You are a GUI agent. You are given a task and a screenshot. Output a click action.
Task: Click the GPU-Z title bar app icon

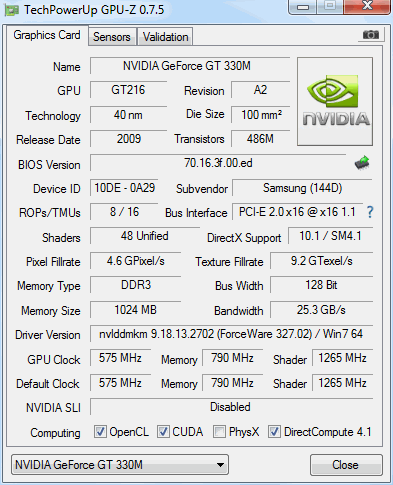click(12, 10)
